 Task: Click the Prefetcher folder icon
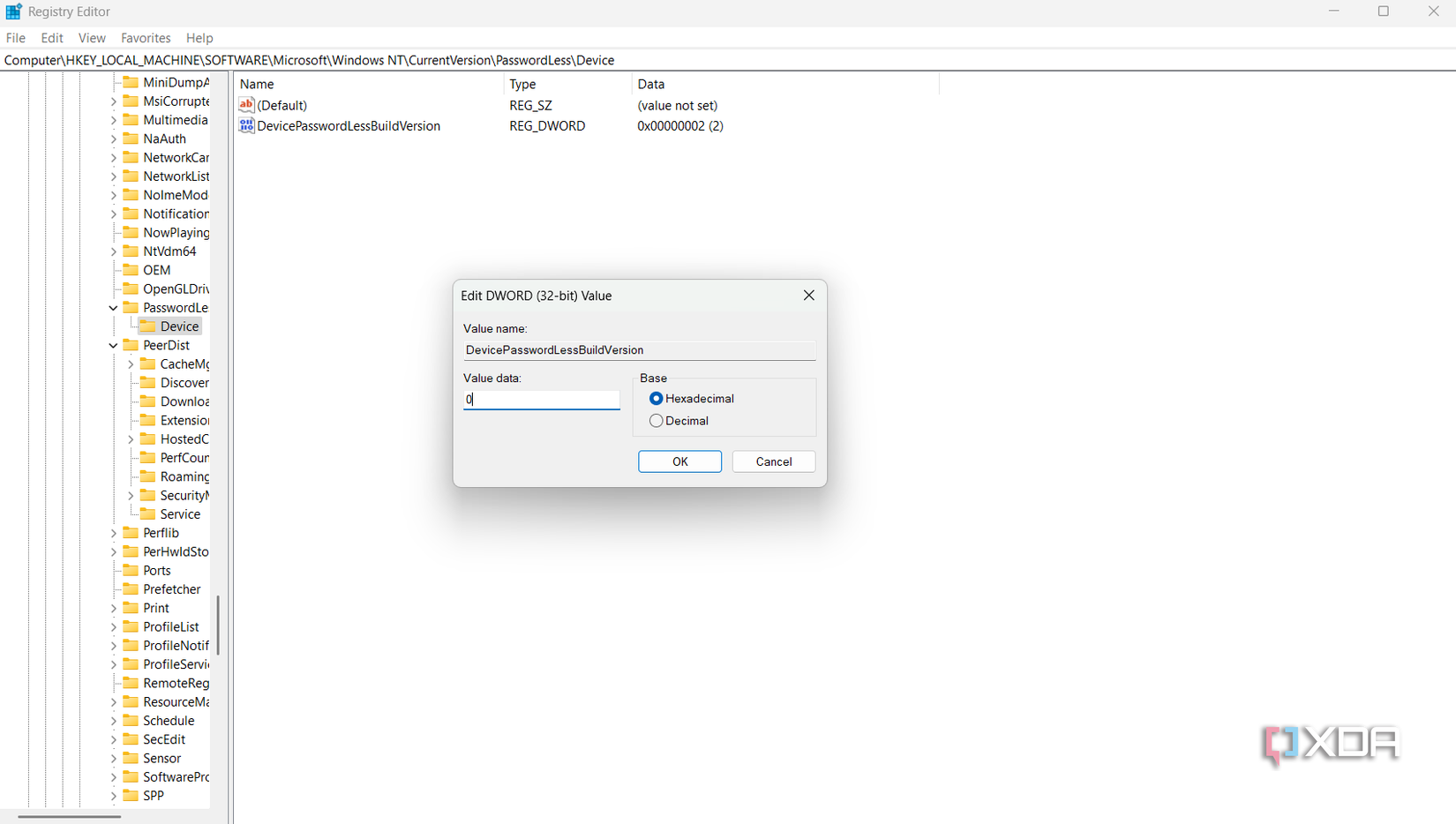(131, 589)
